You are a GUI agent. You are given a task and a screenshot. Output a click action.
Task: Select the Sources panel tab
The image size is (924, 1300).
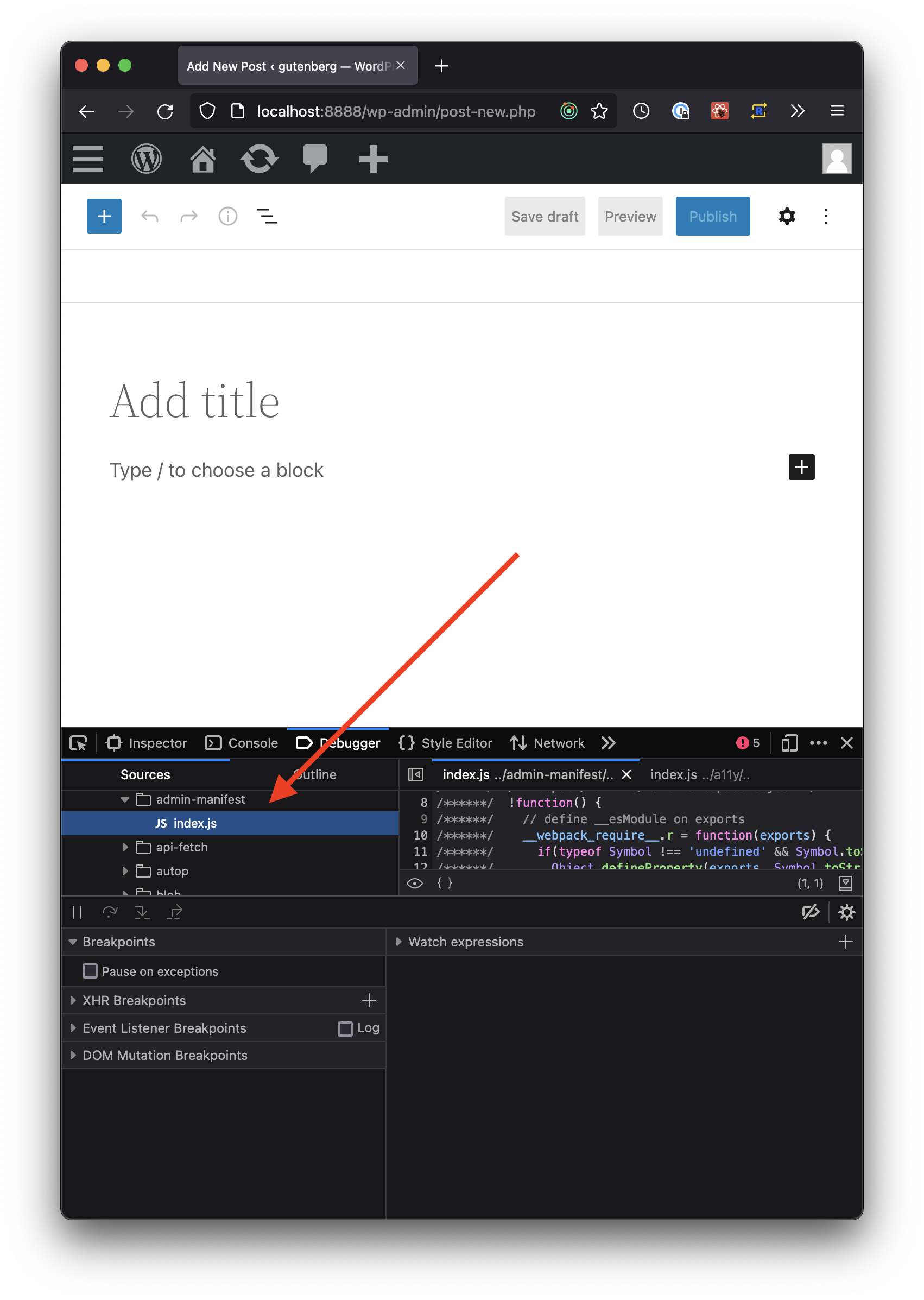(145, 775)
